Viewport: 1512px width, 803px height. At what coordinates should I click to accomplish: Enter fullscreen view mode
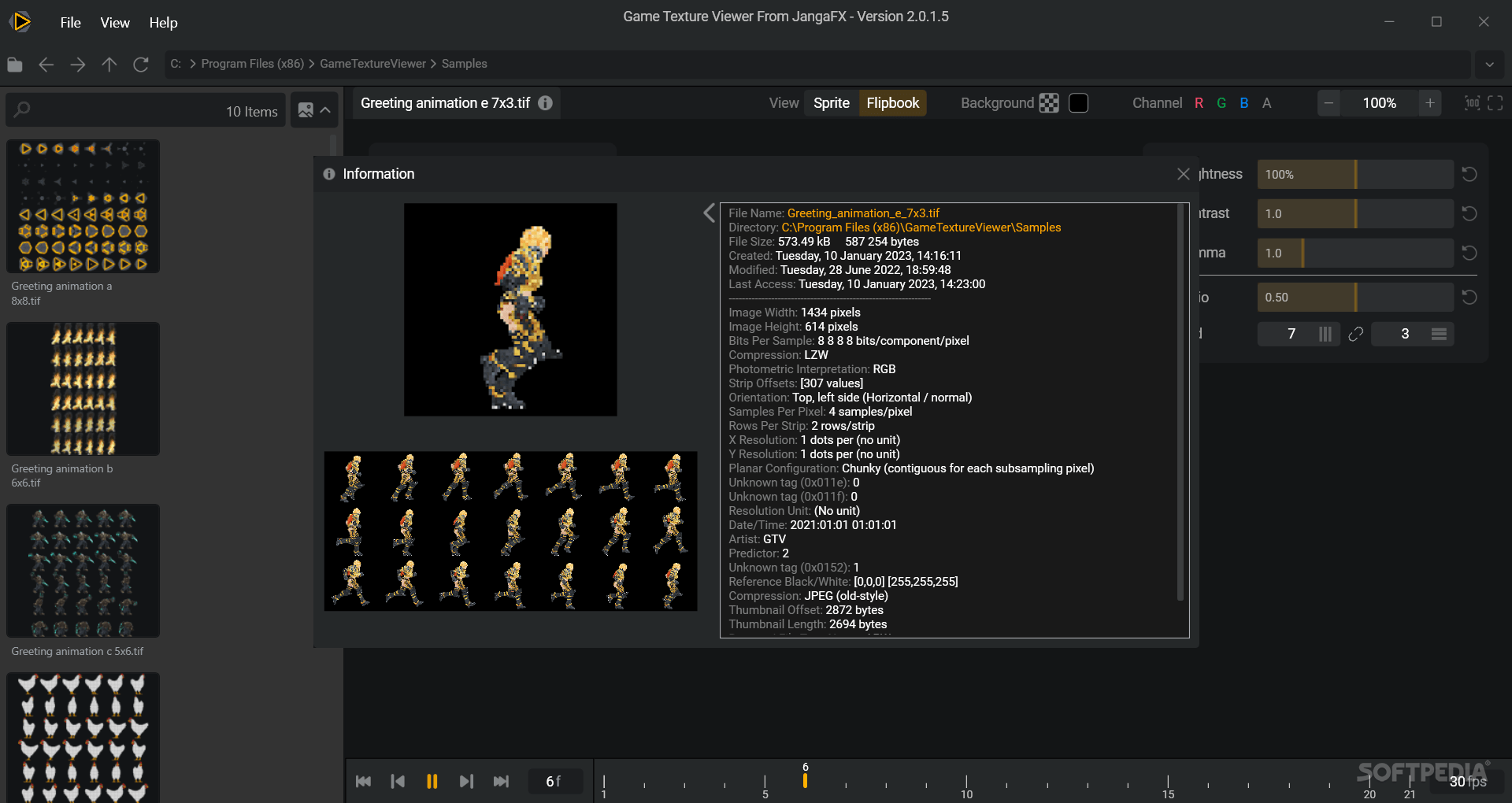[1495, 103]
